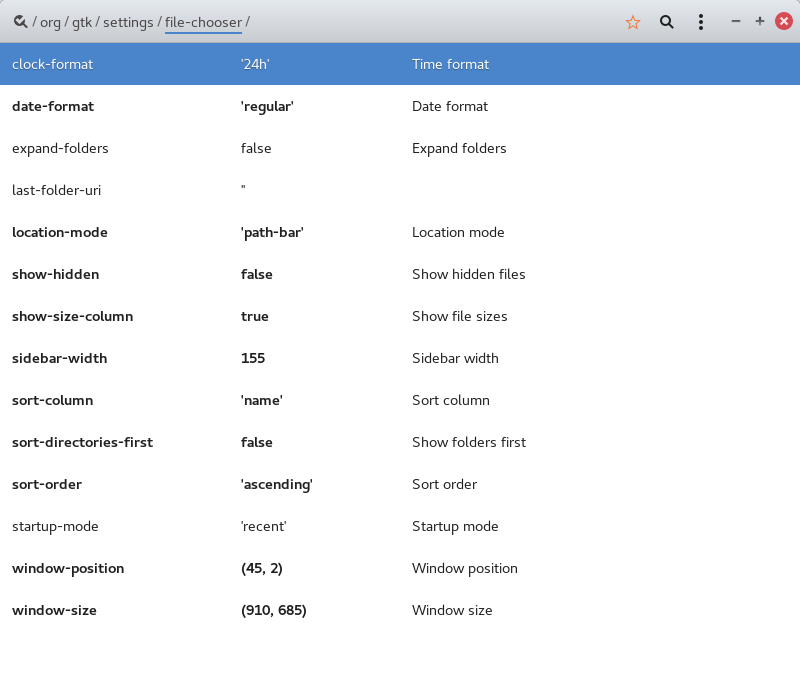Minimize the dconf editor window
The image size is (800, 676).
coord(736,21)
